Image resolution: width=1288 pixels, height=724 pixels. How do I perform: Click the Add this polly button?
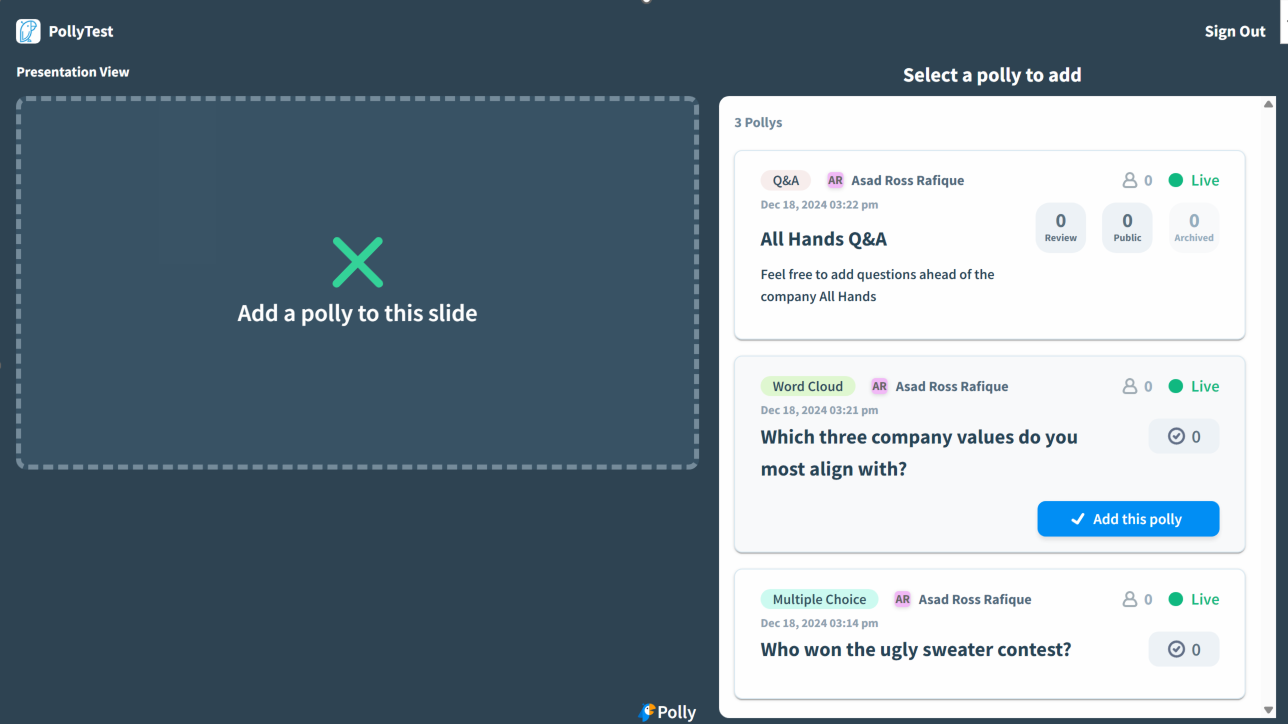click(x=1128, y=518)
